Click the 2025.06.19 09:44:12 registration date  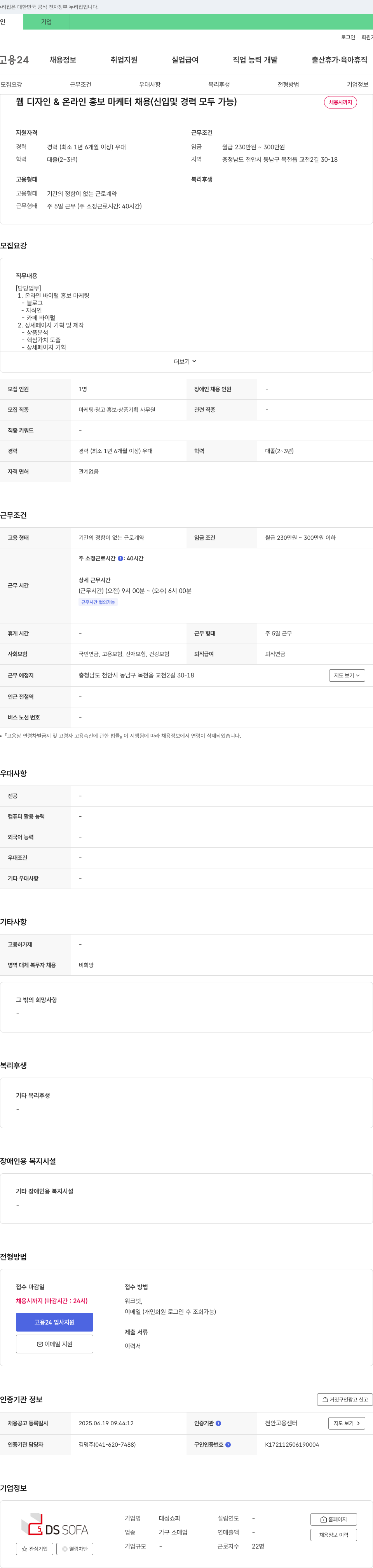point(106,1423)
